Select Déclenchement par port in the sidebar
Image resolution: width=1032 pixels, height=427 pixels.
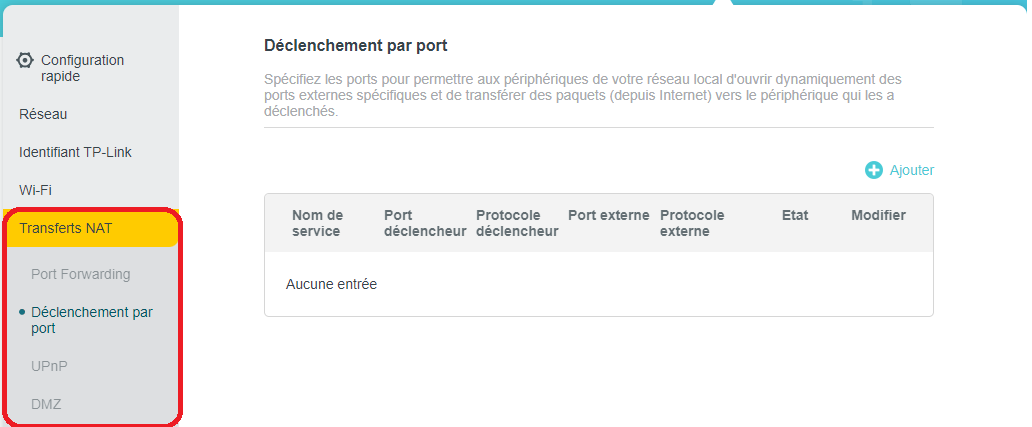[91, 320]
